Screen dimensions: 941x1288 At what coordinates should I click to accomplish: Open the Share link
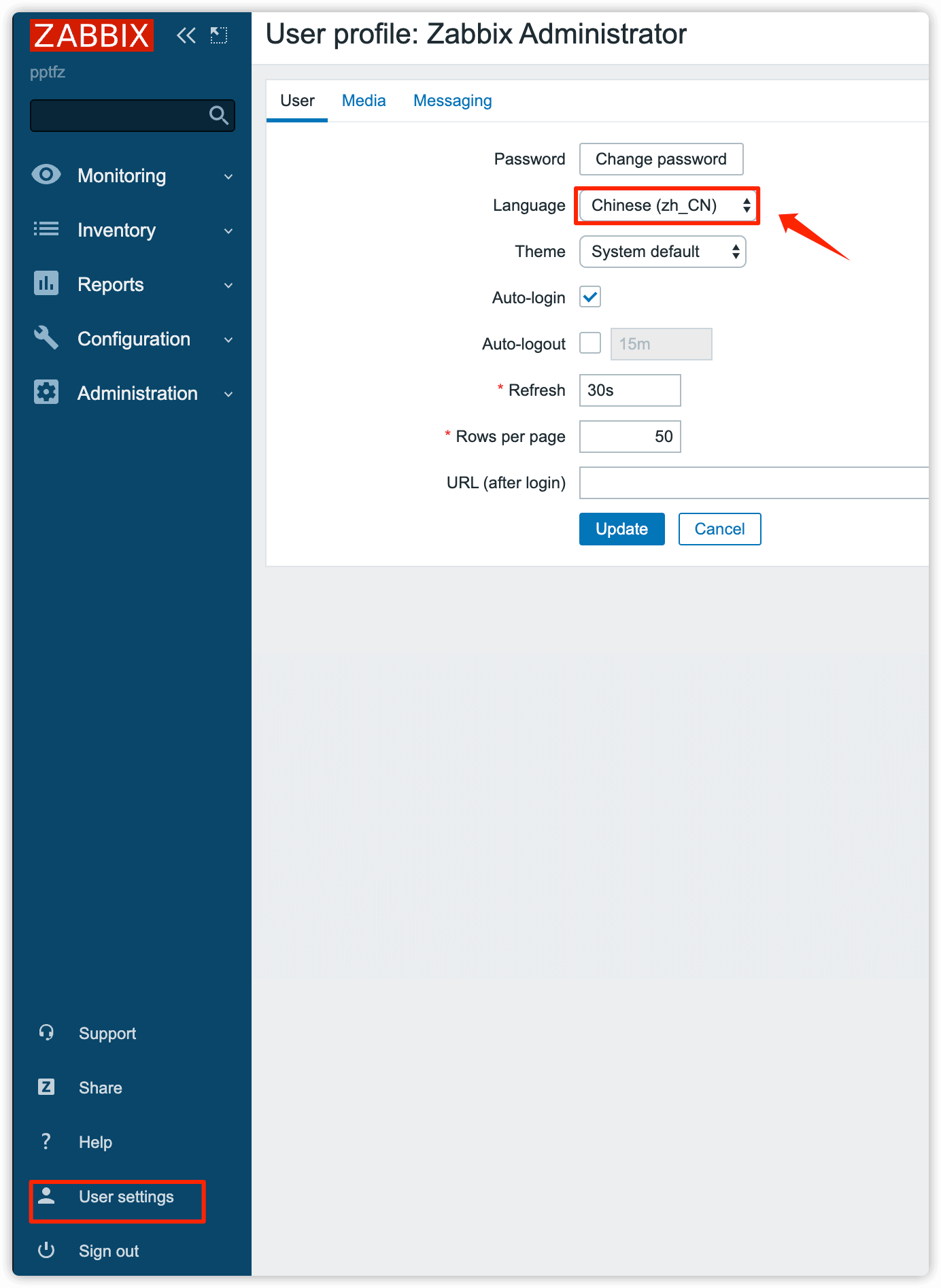pyautogui.click(x=101, y=1088)
